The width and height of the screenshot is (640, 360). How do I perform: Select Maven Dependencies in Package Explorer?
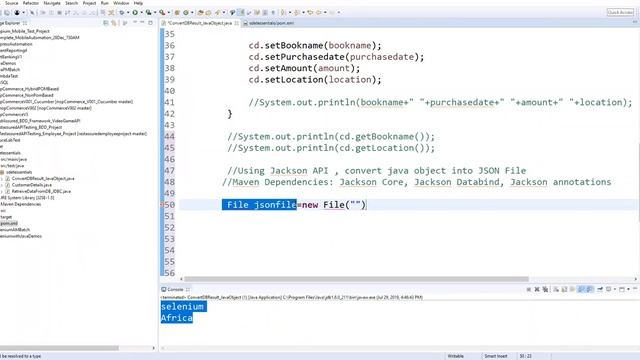21,204
